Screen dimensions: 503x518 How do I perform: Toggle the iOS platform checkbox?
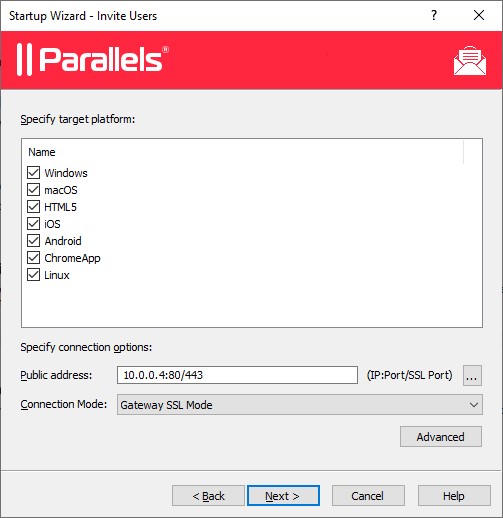33,224
